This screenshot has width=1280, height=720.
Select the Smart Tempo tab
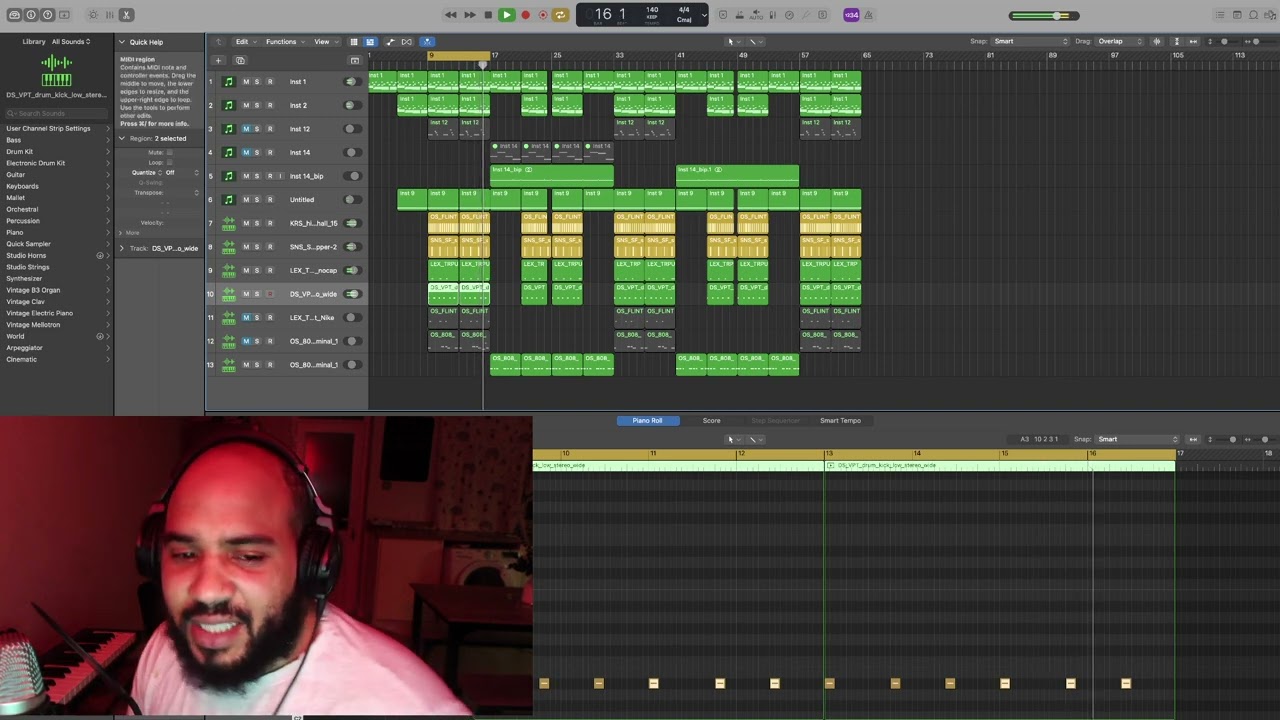click(x=840, y=420)
